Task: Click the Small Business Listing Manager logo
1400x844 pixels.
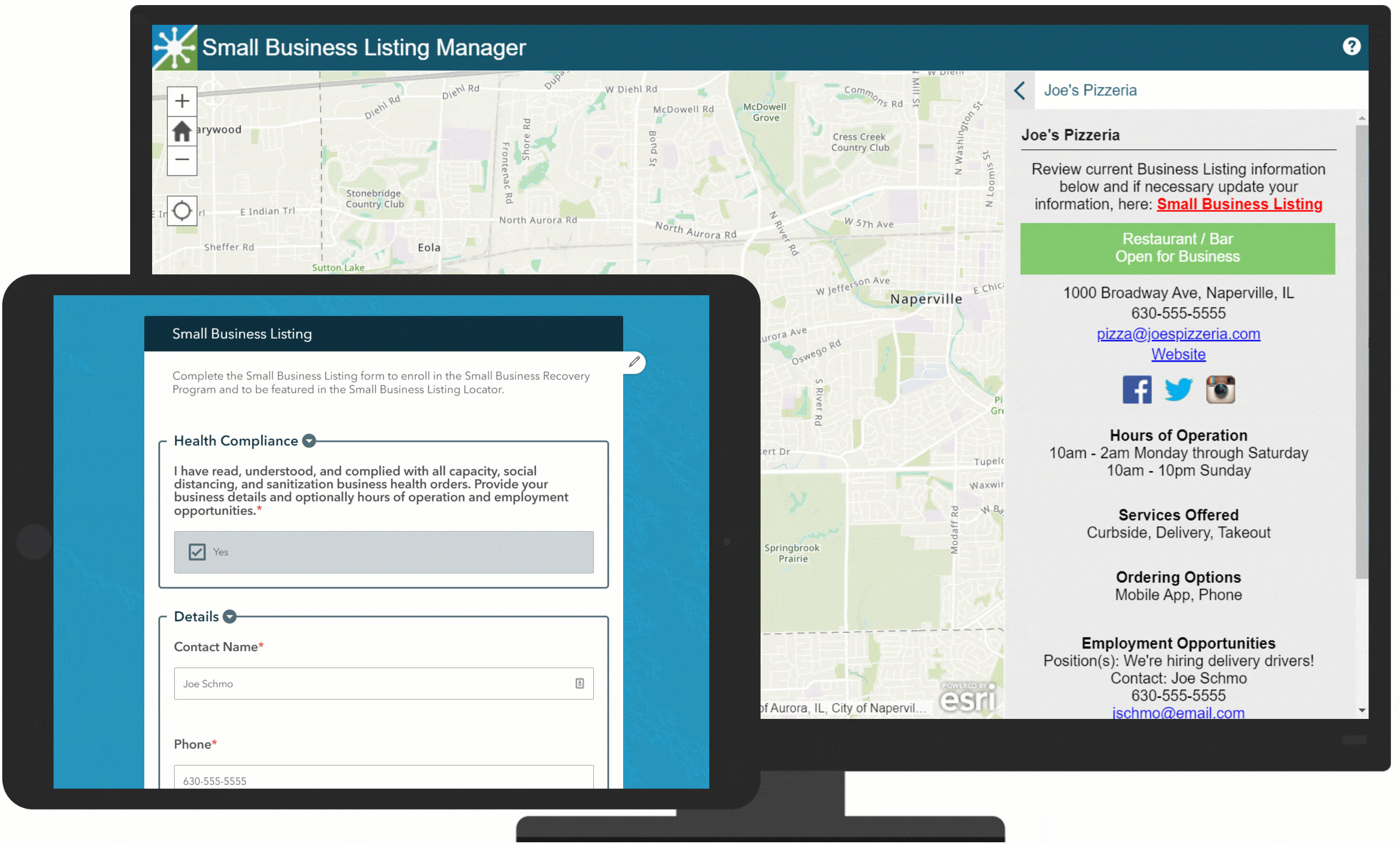Action: (175, 48)
